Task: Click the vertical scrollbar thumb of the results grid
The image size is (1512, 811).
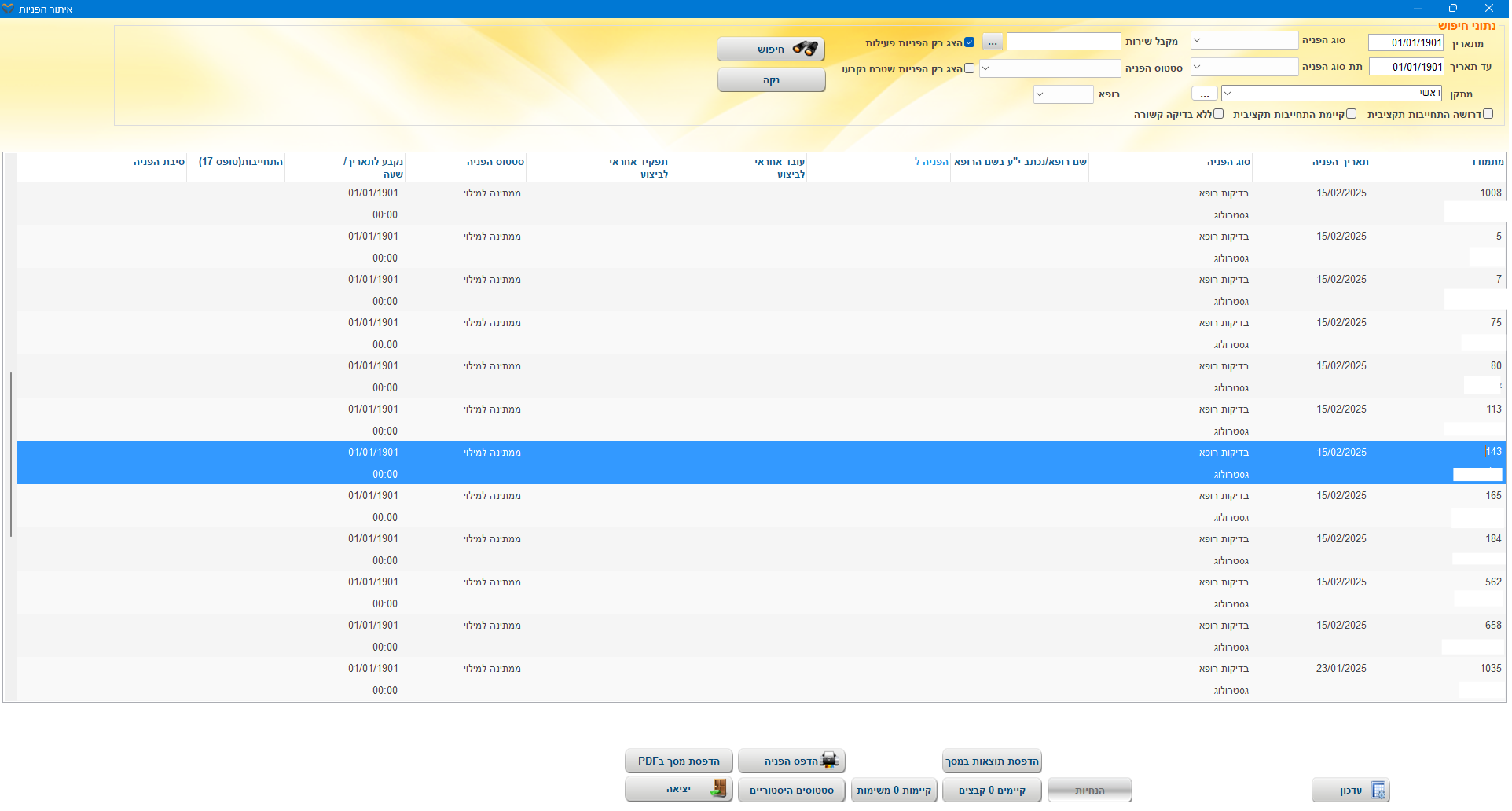Action: click(11, 454)
